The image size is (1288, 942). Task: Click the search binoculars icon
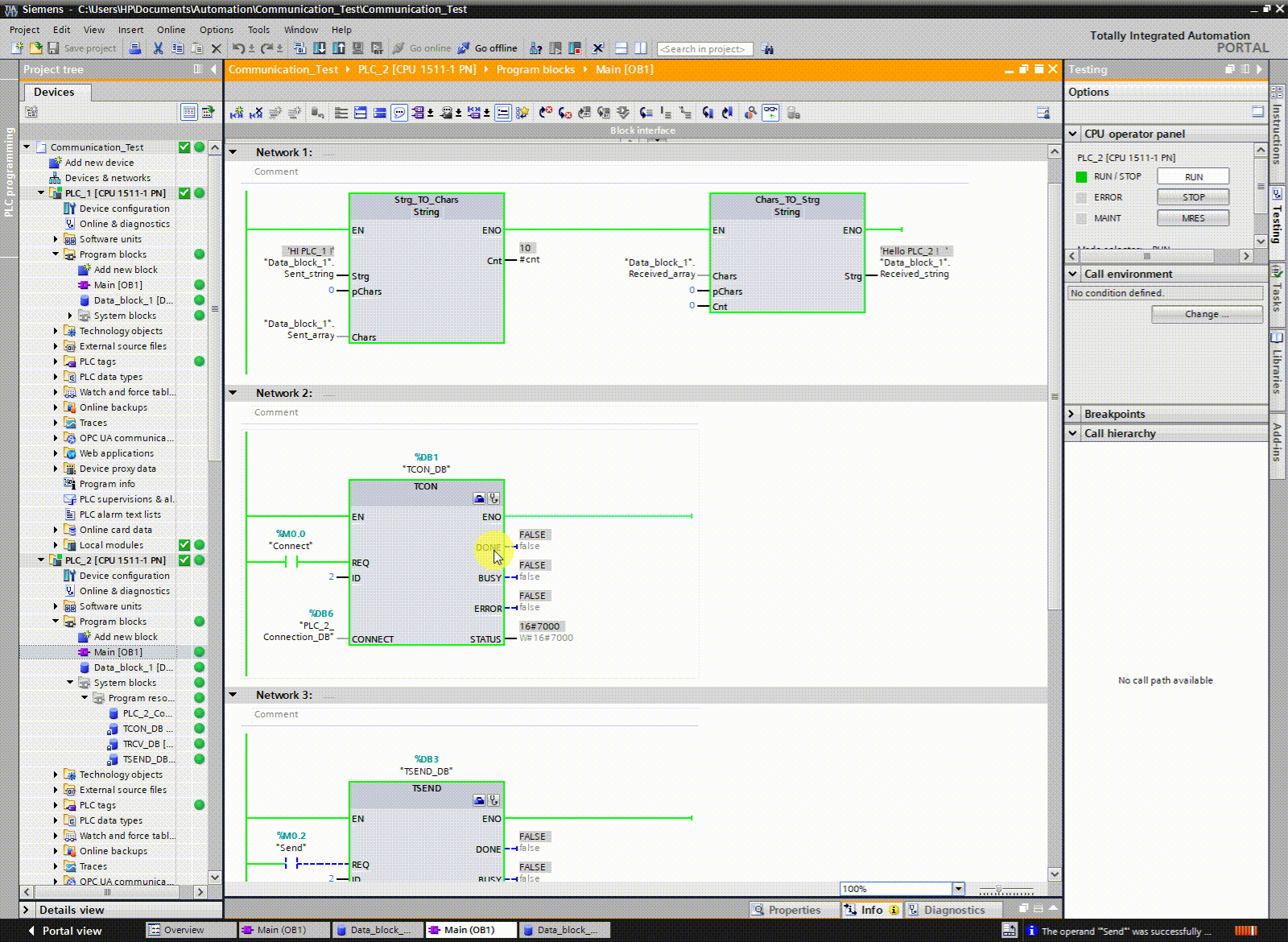[x=767, y=48]
